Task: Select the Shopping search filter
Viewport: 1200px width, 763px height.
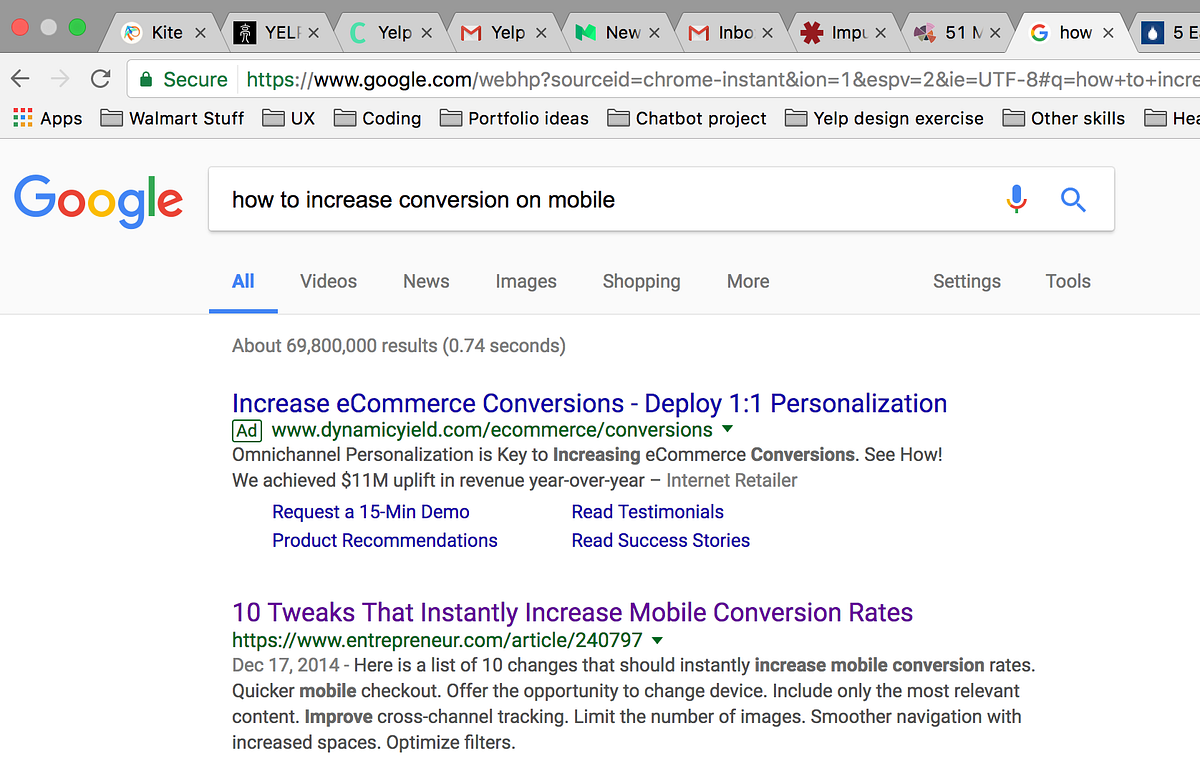Action: pos(641,282)
